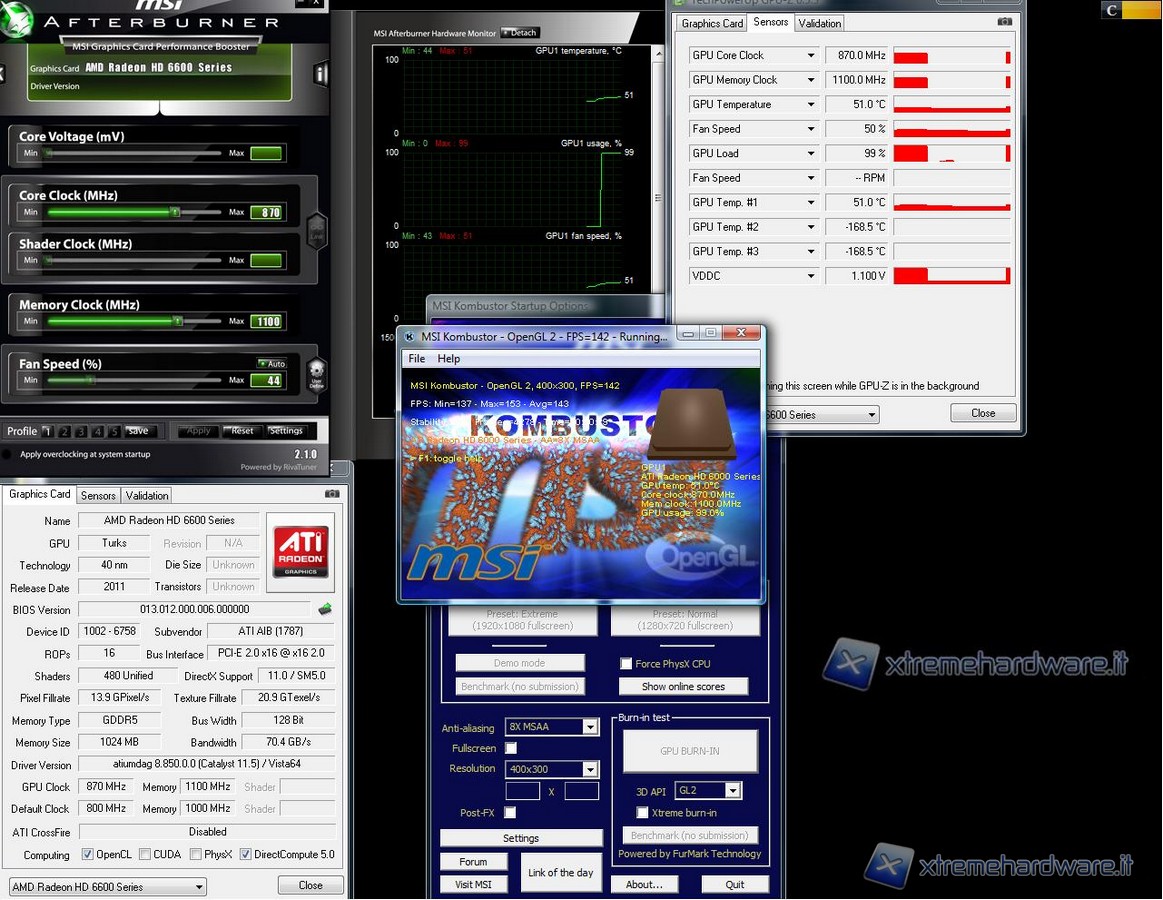Enable the Force PhysX CPU checkbox
This screenshot has width=1163, height=900.
(x=626, y=664)
